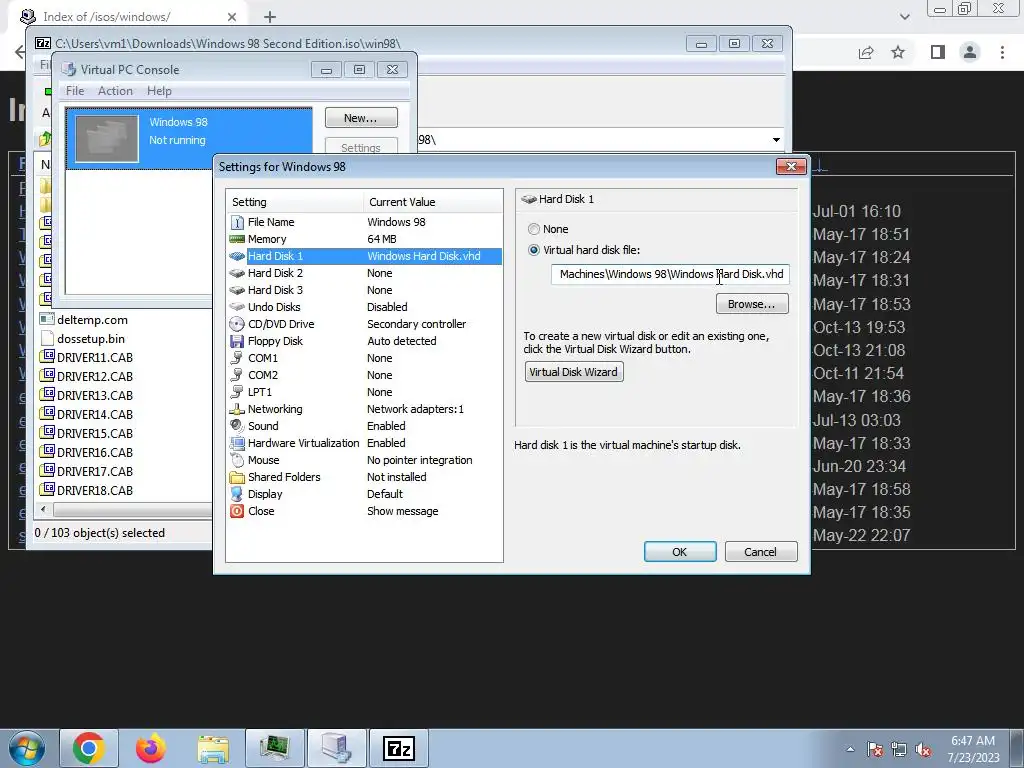The height and width of the screenshot is (768, 1024).
Task: Click the taskbar clock showing 6:47 AM
Action: pos(973,749)
